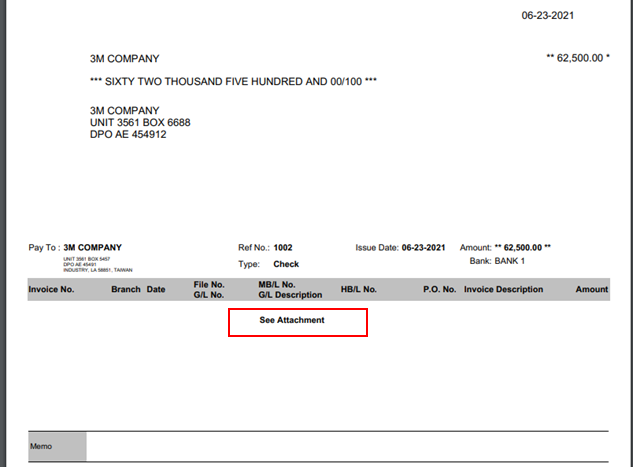
Task: Click the Memo label
Action: pyautogui.click(x=41, y=446)
